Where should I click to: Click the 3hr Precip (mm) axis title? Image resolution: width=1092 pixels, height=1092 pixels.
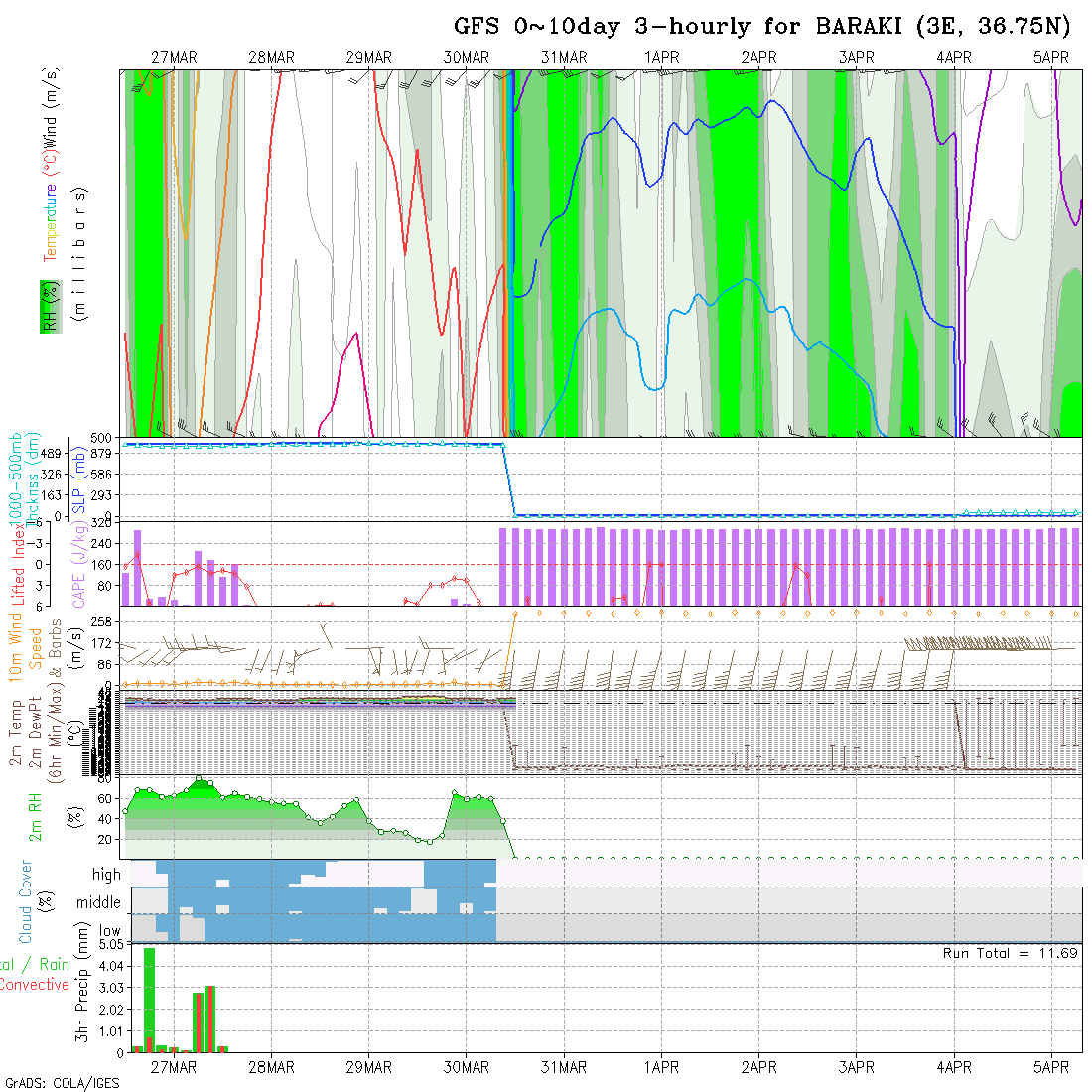coord(82,982)
